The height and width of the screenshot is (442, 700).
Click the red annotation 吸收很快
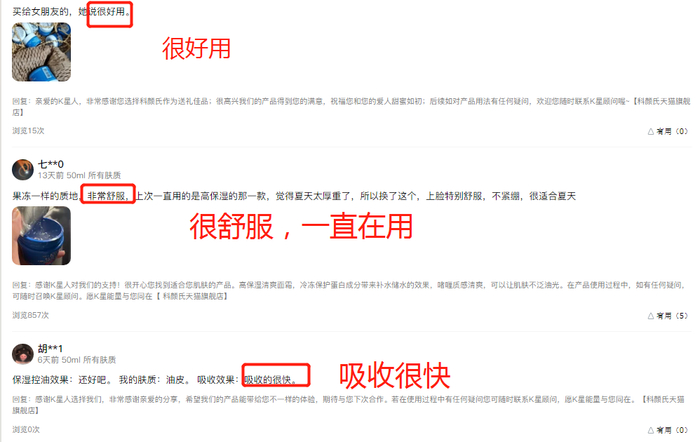[x=395, y=375]
